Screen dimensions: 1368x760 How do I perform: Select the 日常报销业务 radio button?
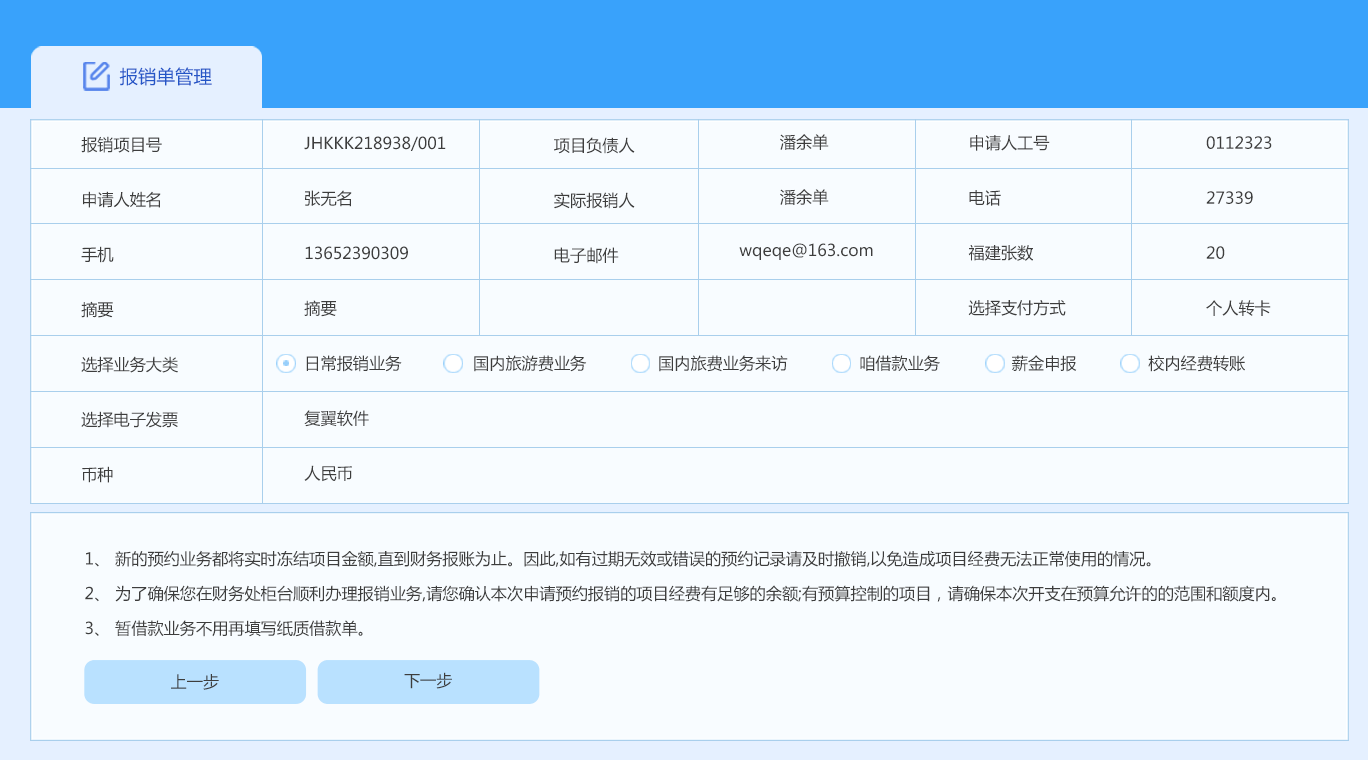pos(286,364)
